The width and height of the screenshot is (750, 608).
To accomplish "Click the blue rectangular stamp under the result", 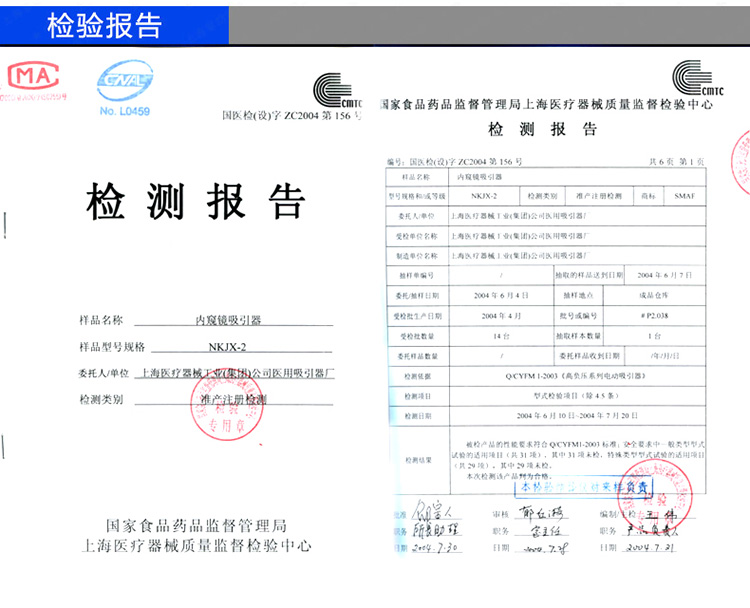I will coord(584,488).
